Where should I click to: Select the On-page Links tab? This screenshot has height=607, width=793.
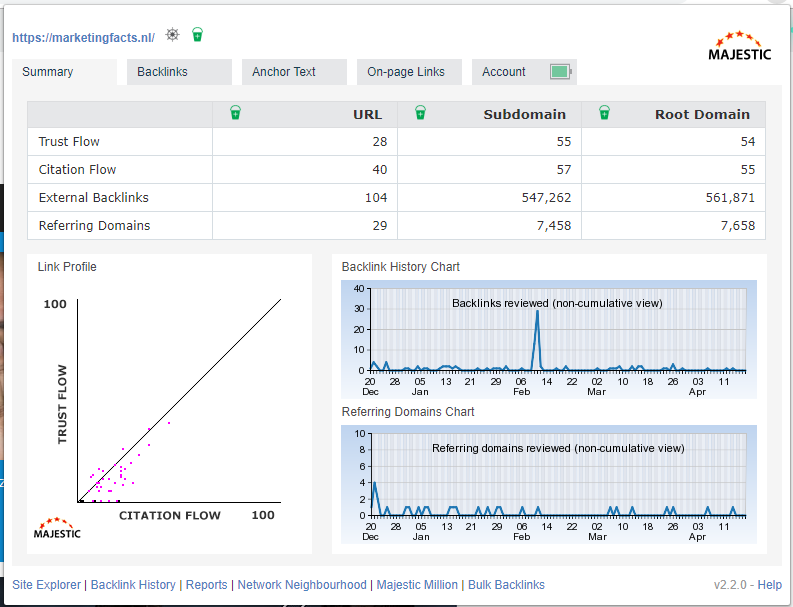(x=405, y=72)
